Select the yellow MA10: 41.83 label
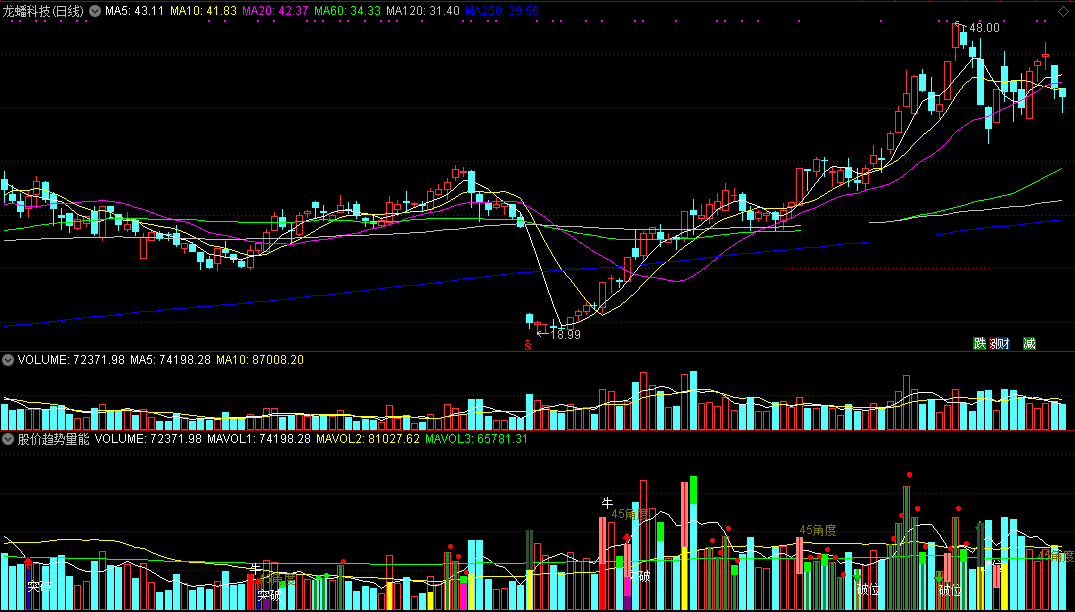Viewport: 1075px width, 612px height. tap(204, 11)
